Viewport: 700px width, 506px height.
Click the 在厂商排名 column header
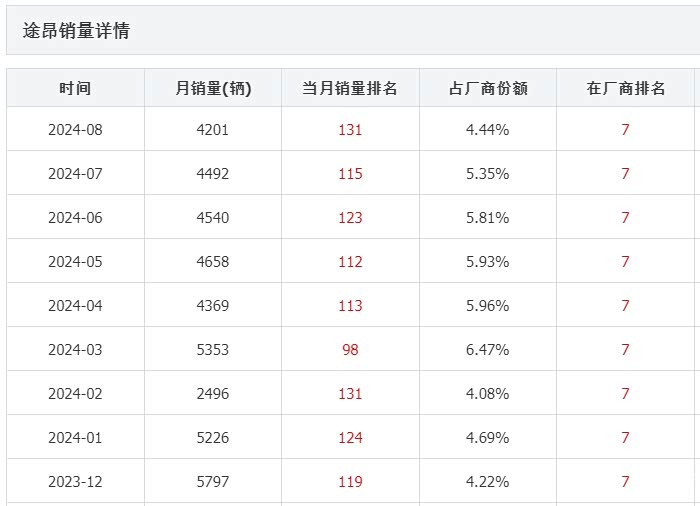pos(626,88)
